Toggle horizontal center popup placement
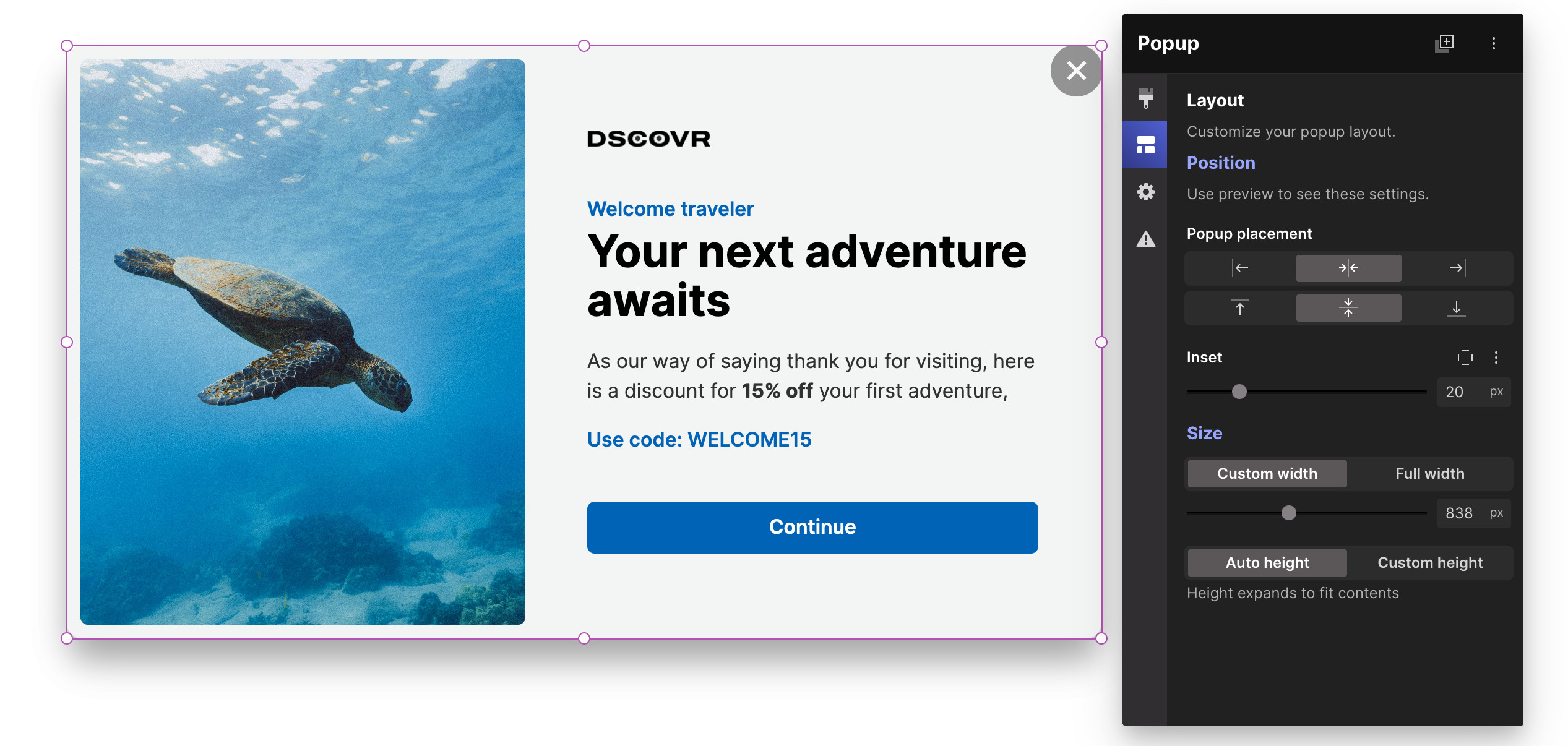The height and width of the screenshot is (746, 1568). coord(1348,268)
